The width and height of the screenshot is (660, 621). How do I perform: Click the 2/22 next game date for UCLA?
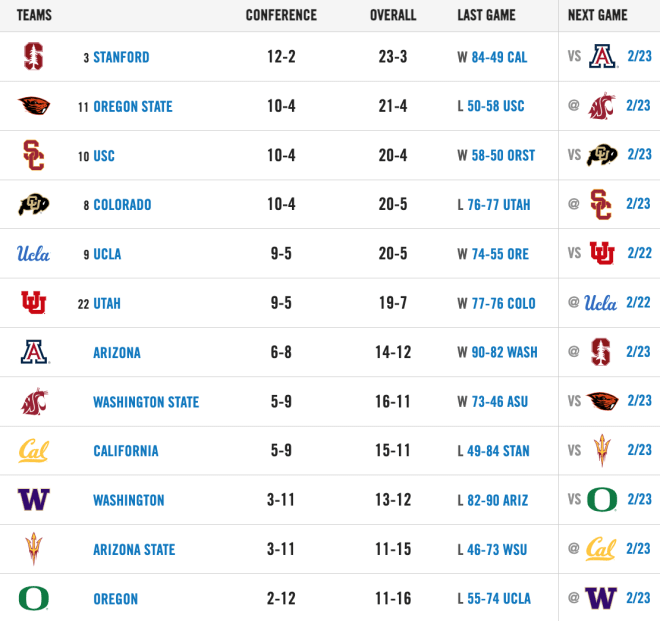[639, 253]
